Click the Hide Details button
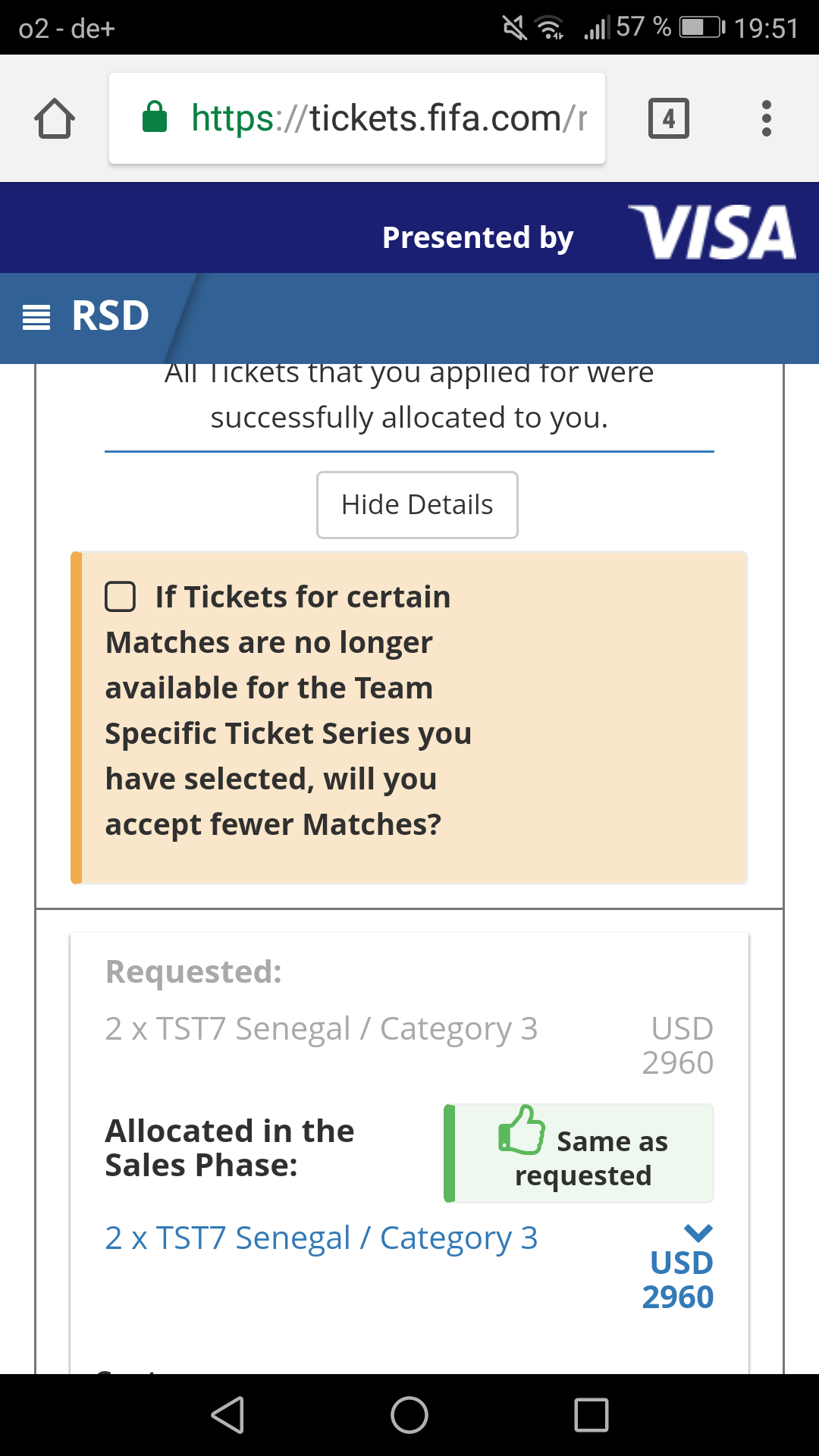Viewport: 819px width, 1456px height. pos(417,505)
